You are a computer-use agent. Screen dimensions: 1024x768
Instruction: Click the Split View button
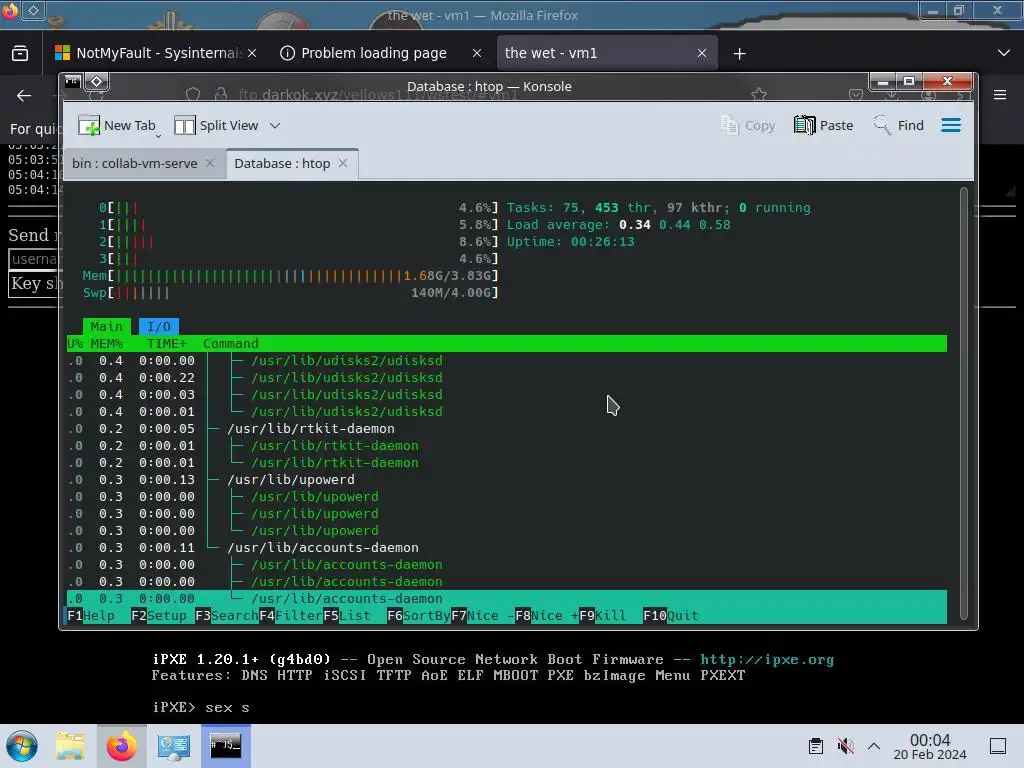pos(216,125)
